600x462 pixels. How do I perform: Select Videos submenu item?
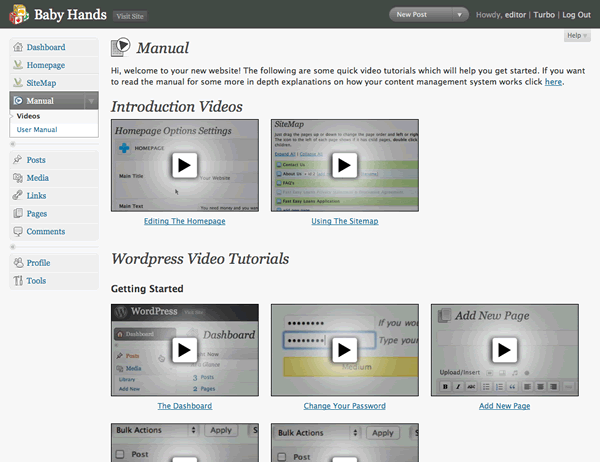[x=28, y=116]
